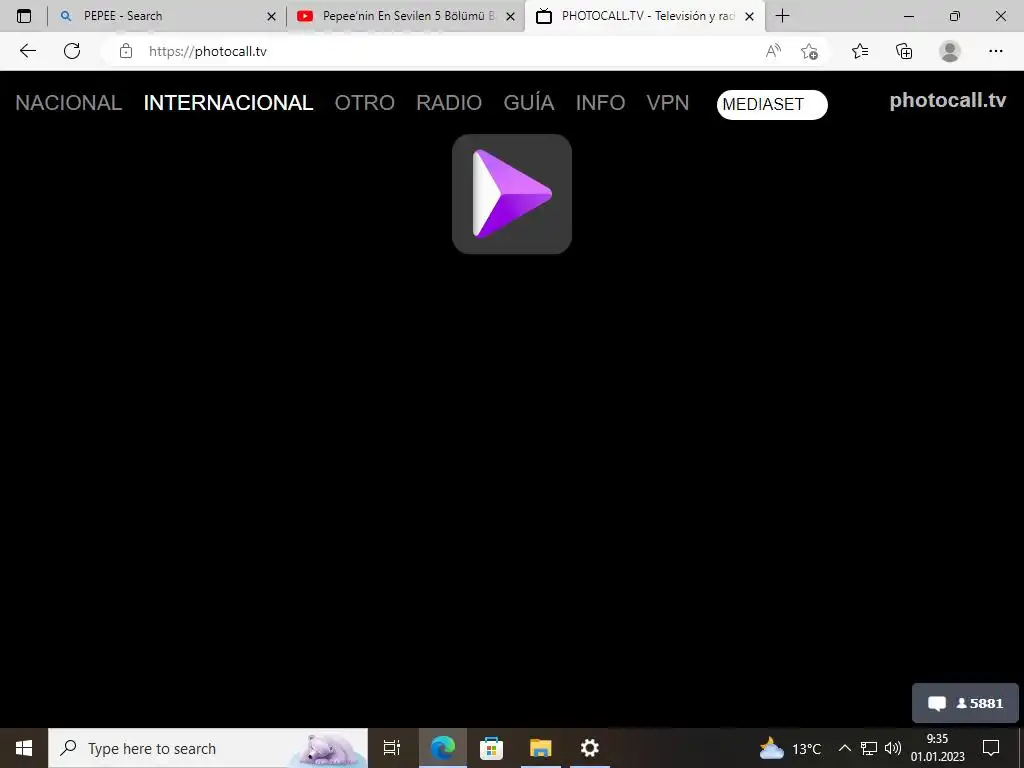Screen dimensions: 1024x768
Task: Open the network status tray icon
Action: click(869, 748)
